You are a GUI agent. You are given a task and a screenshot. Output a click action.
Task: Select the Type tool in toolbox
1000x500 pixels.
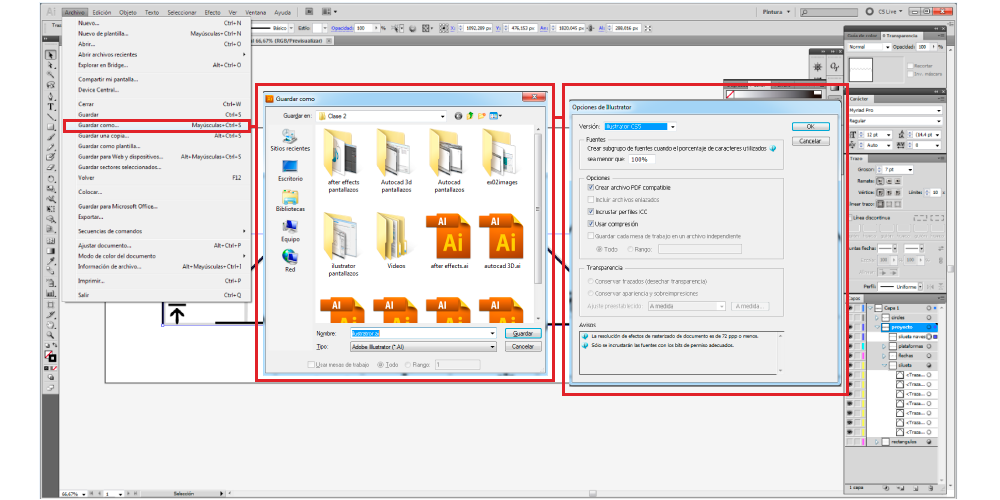point(50,107)
